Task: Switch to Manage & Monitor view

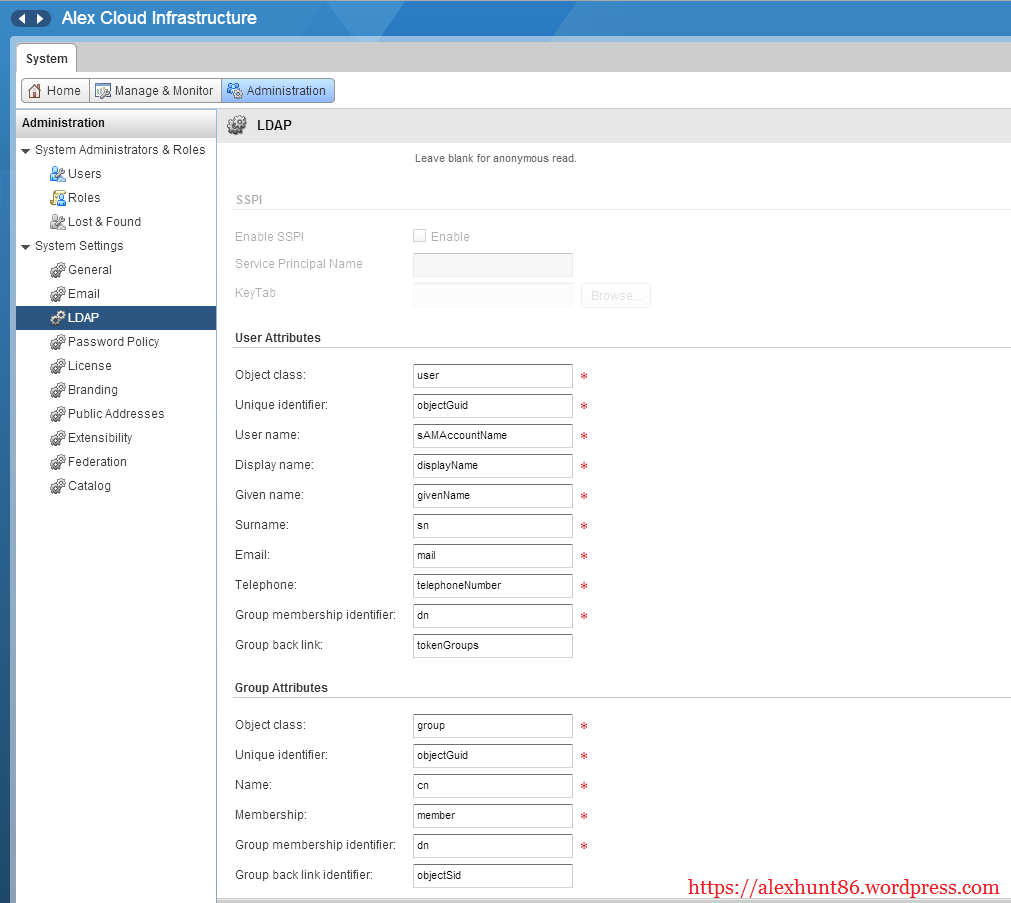Action: 154,91
